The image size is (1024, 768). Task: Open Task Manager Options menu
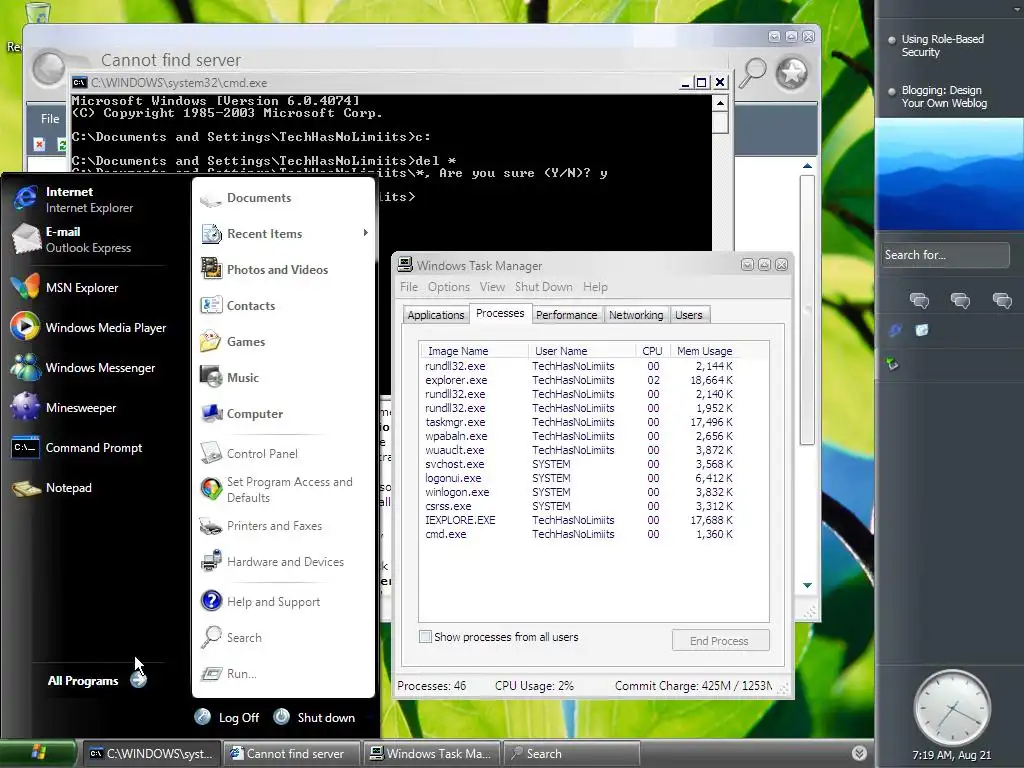coord(449,287)
